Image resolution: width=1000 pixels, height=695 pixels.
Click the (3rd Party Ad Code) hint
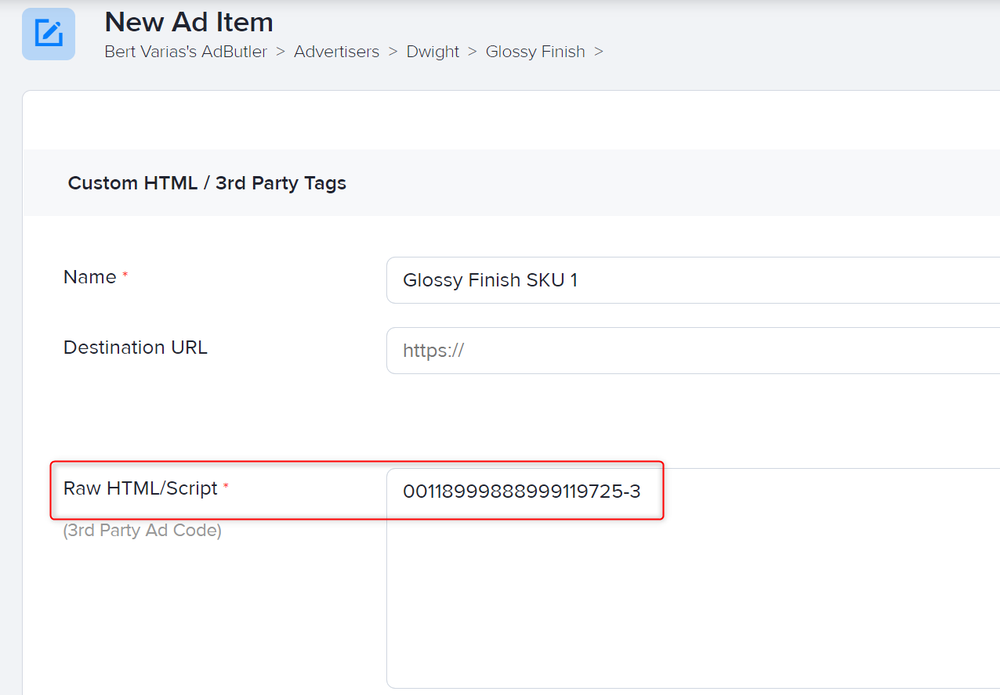(142, 530)
